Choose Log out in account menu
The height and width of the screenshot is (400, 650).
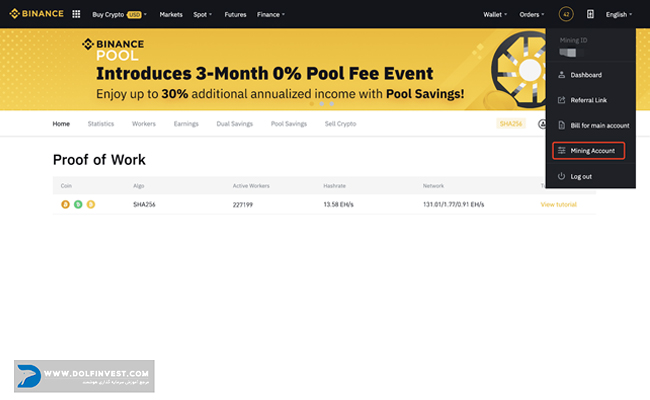pyautogui.click(x=580, y=176)
